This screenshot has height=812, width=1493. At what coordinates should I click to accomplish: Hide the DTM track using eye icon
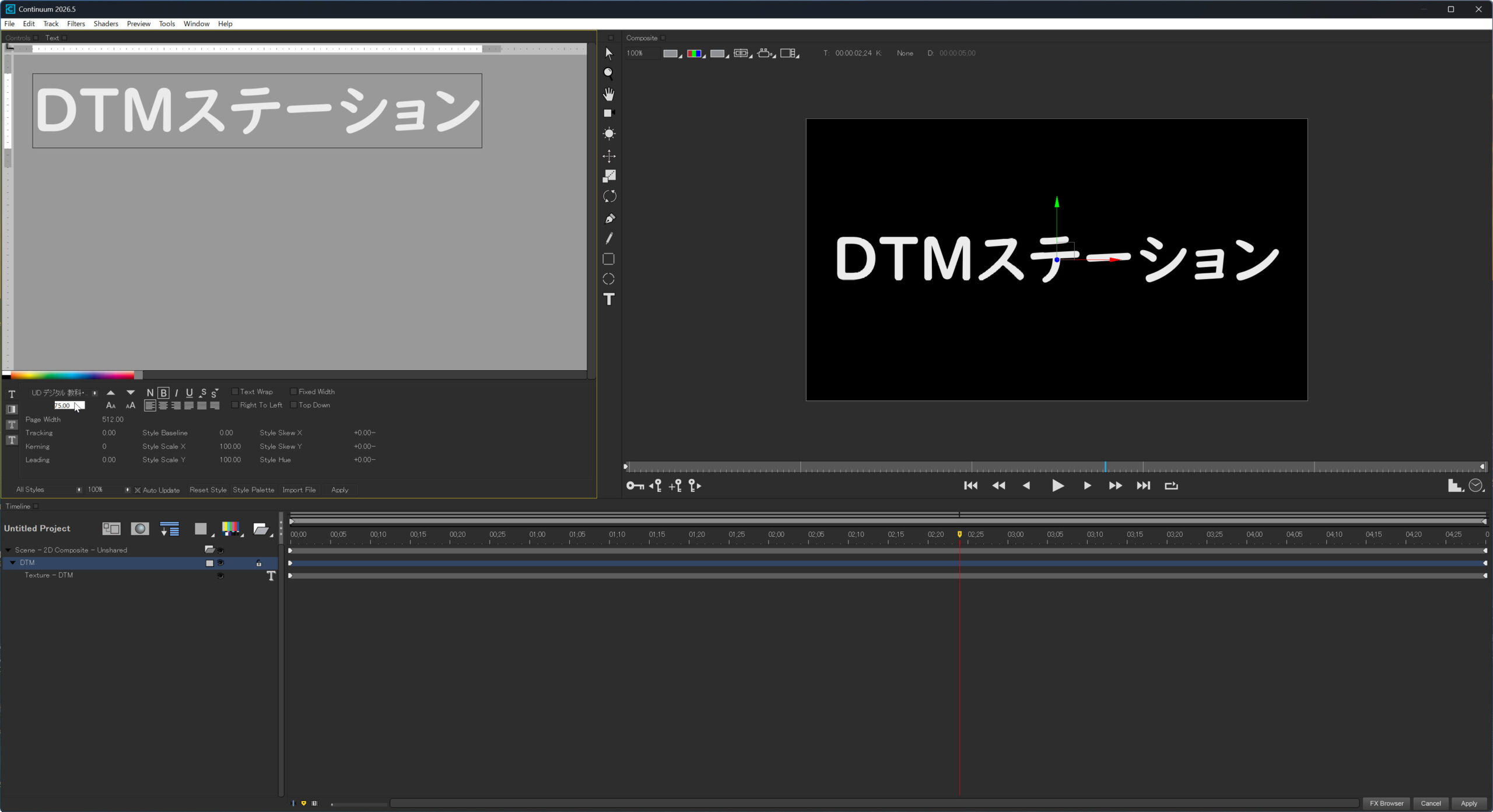click(220, 563)
